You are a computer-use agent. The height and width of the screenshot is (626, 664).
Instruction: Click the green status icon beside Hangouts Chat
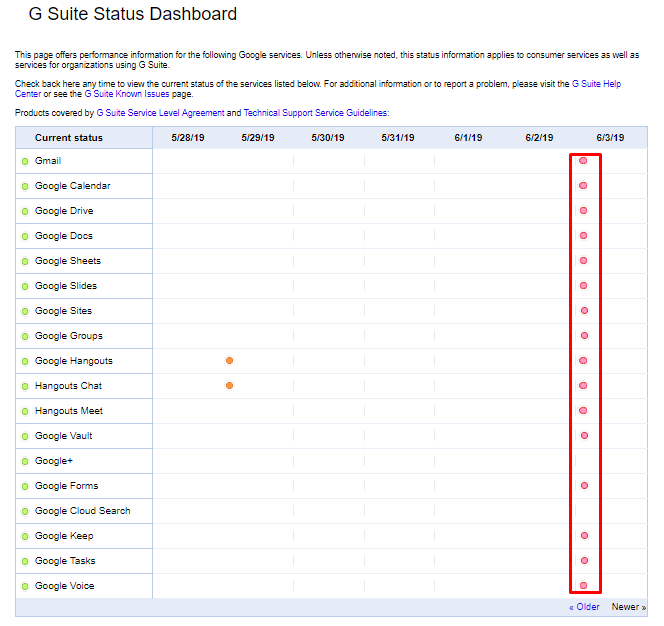(x=25, y=386)
